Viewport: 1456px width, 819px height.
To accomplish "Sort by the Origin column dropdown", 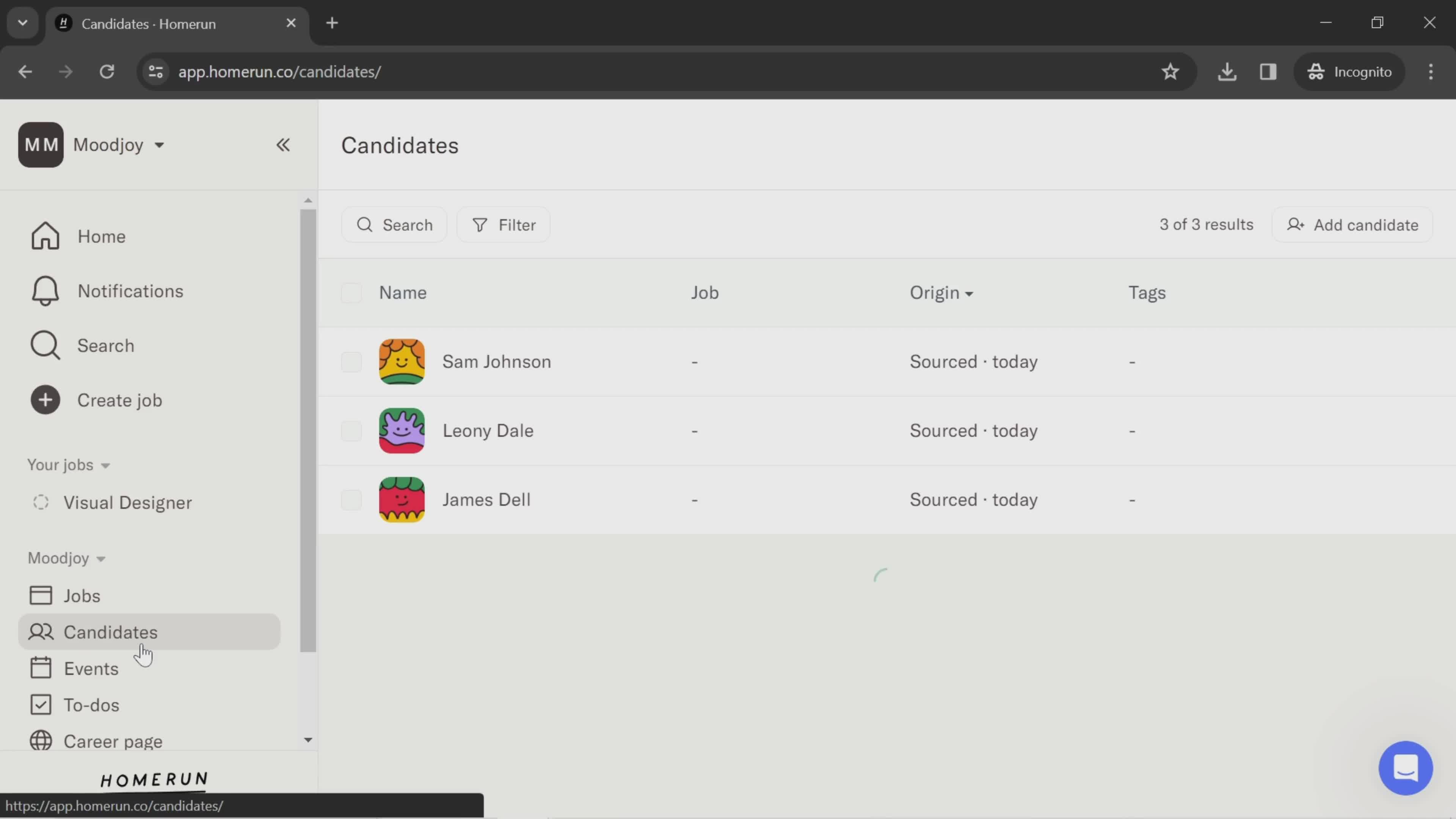I will click(941, 293).
